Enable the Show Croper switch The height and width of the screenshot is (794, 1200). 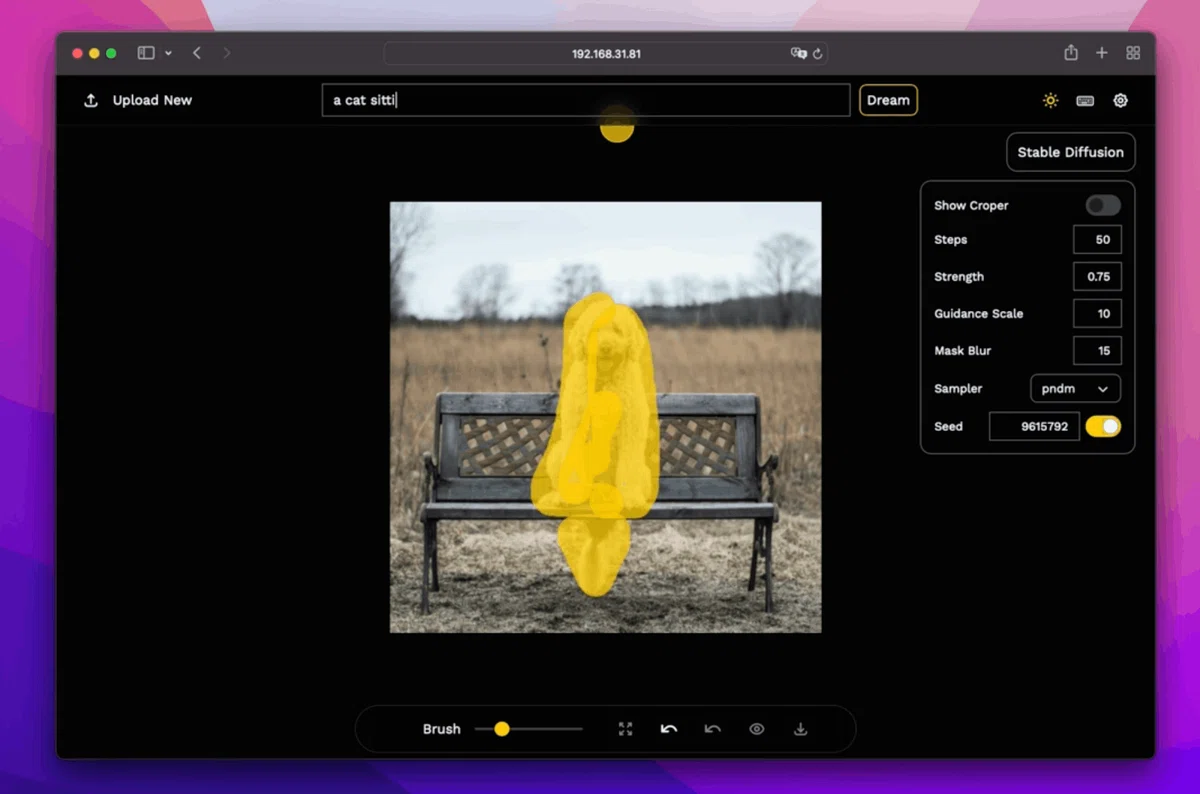click(x=1103, y=205)
